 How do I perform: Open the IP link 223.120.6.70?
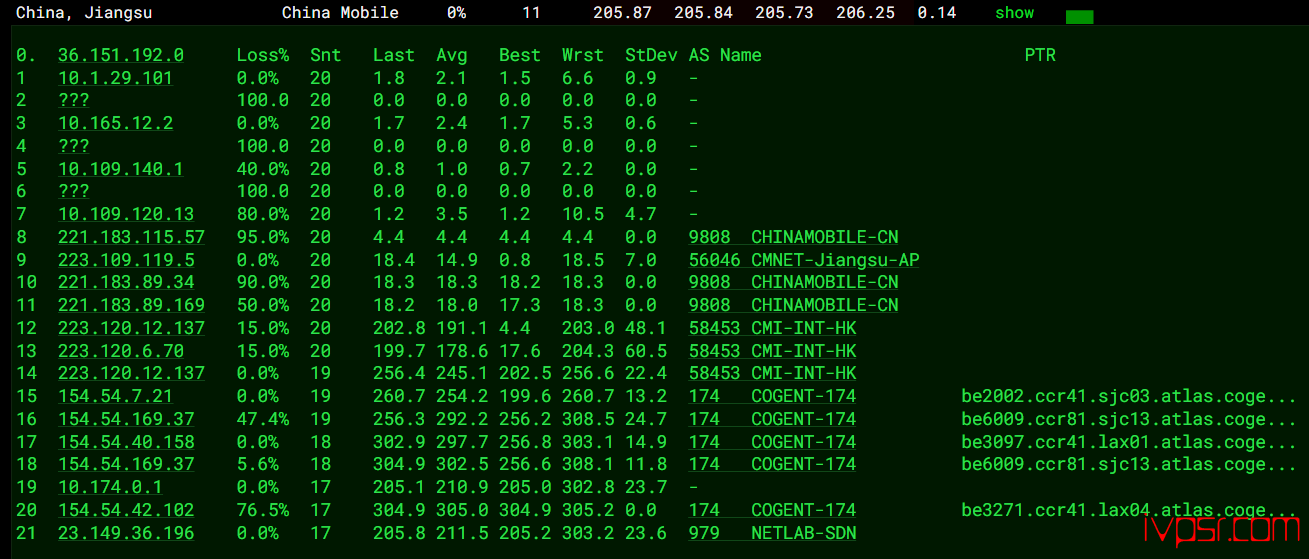click(121, 351)
